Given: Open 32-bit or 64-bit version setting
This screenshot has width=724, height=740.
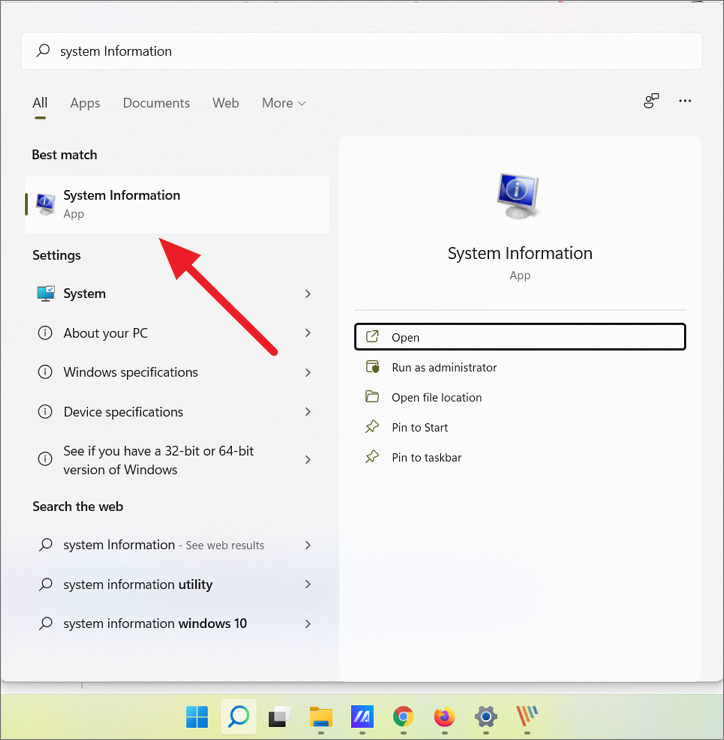Looking at the screenshot, I should [x=177, y=460].
